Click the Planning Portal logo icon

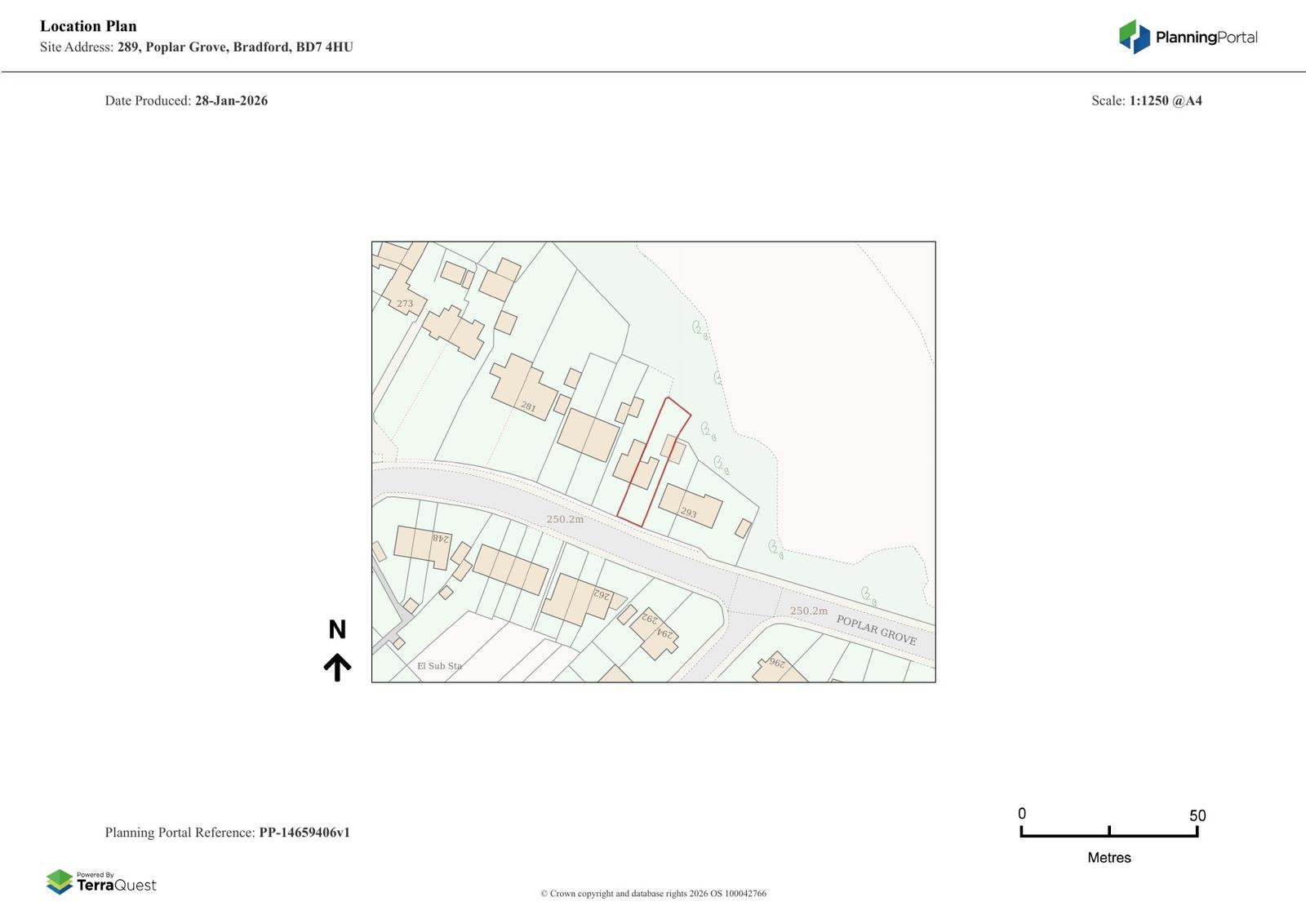(1134, 37)
